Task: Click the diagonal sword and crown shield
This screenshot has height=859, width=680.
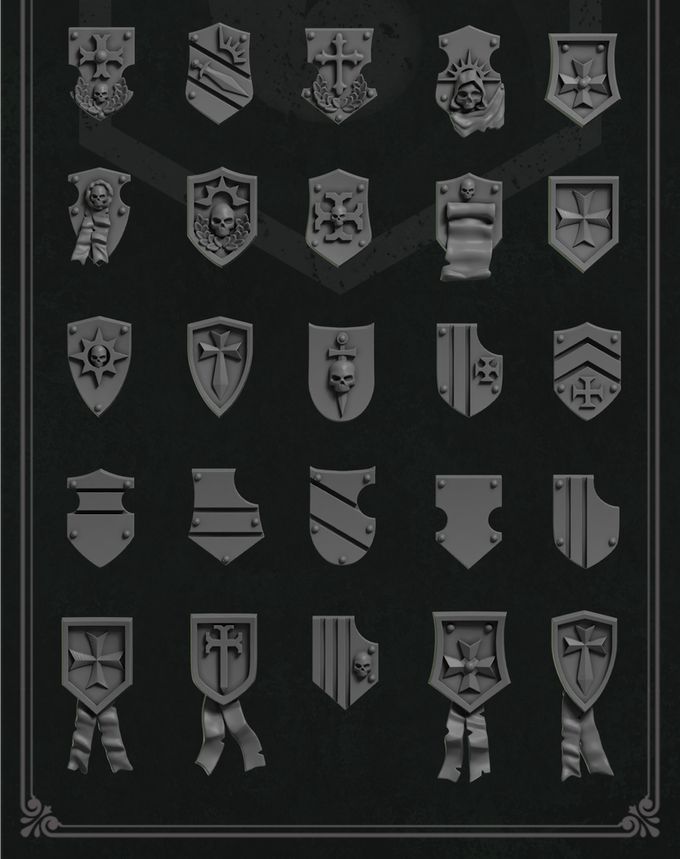Action: coord(220,73)
